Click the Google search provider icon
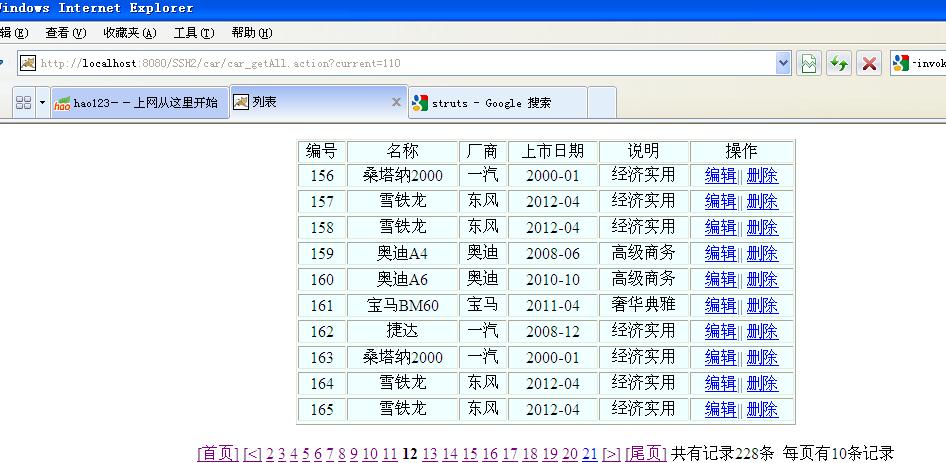Viewport: 946px width, 463px height. pyautogui.click(x=900, y=63)
